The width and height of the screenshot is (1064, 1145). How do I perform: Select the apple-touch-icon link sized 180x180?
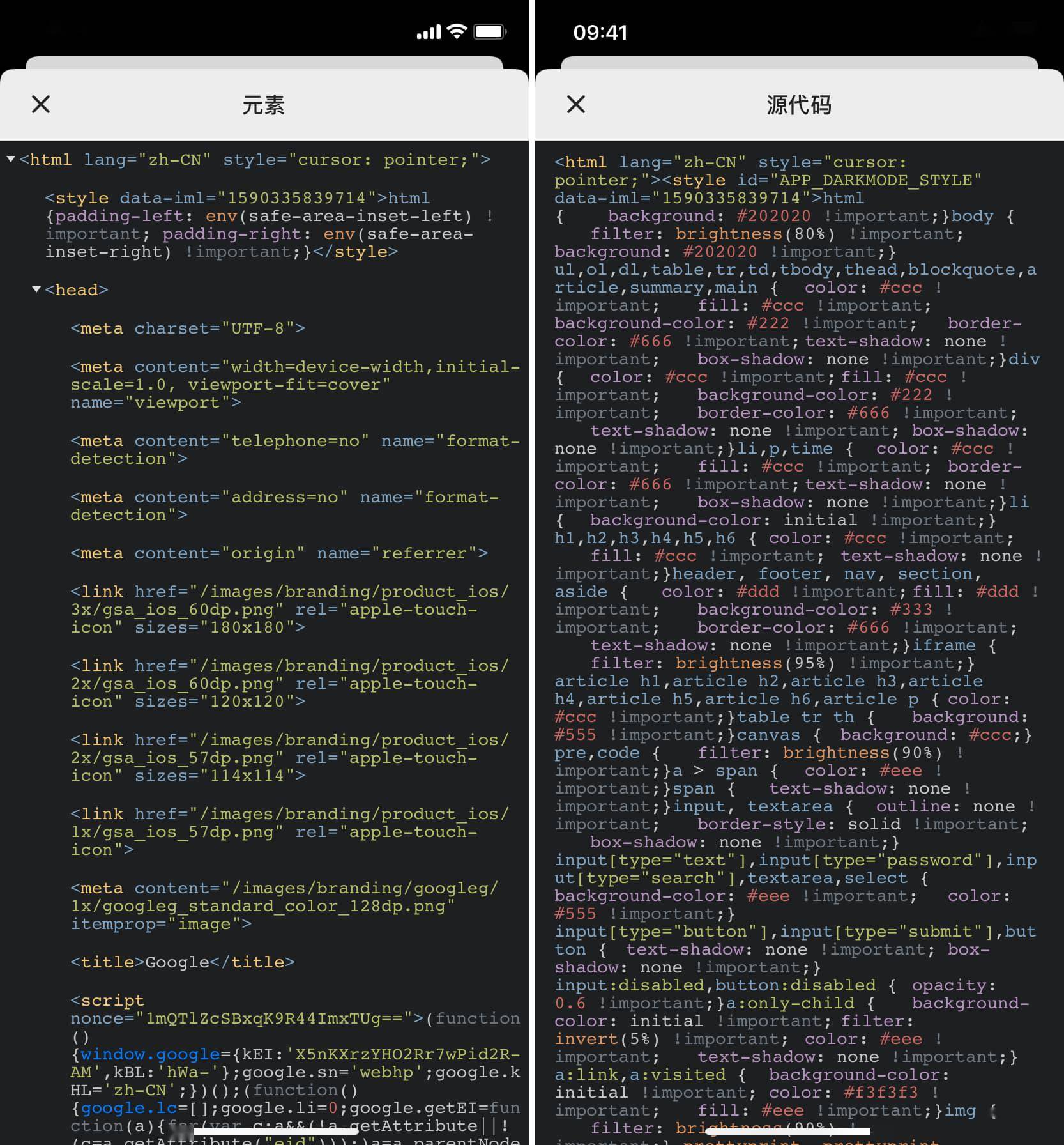(290, 609)
